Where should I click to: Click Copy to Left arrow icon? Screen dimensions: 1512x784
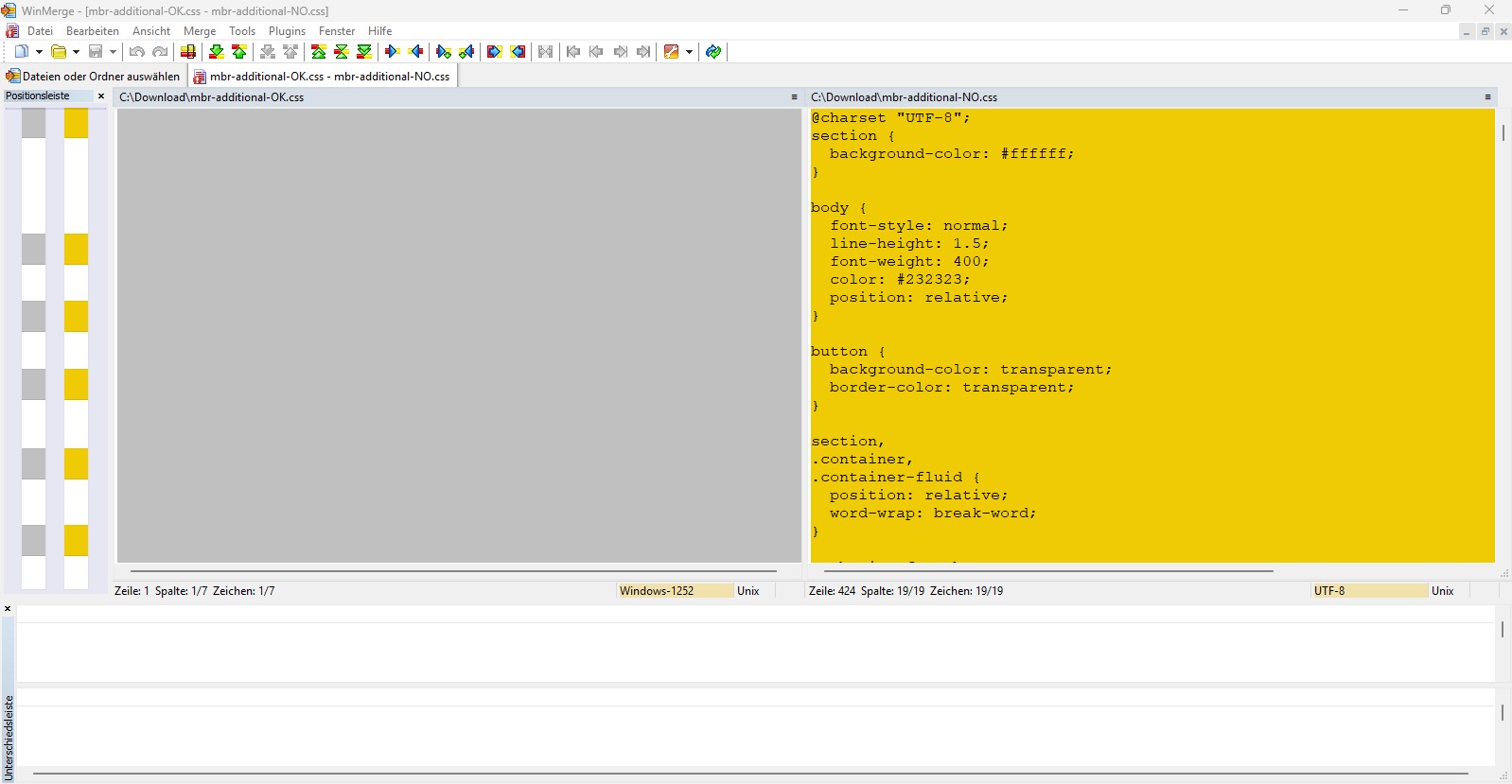click(x=415, y=52)
